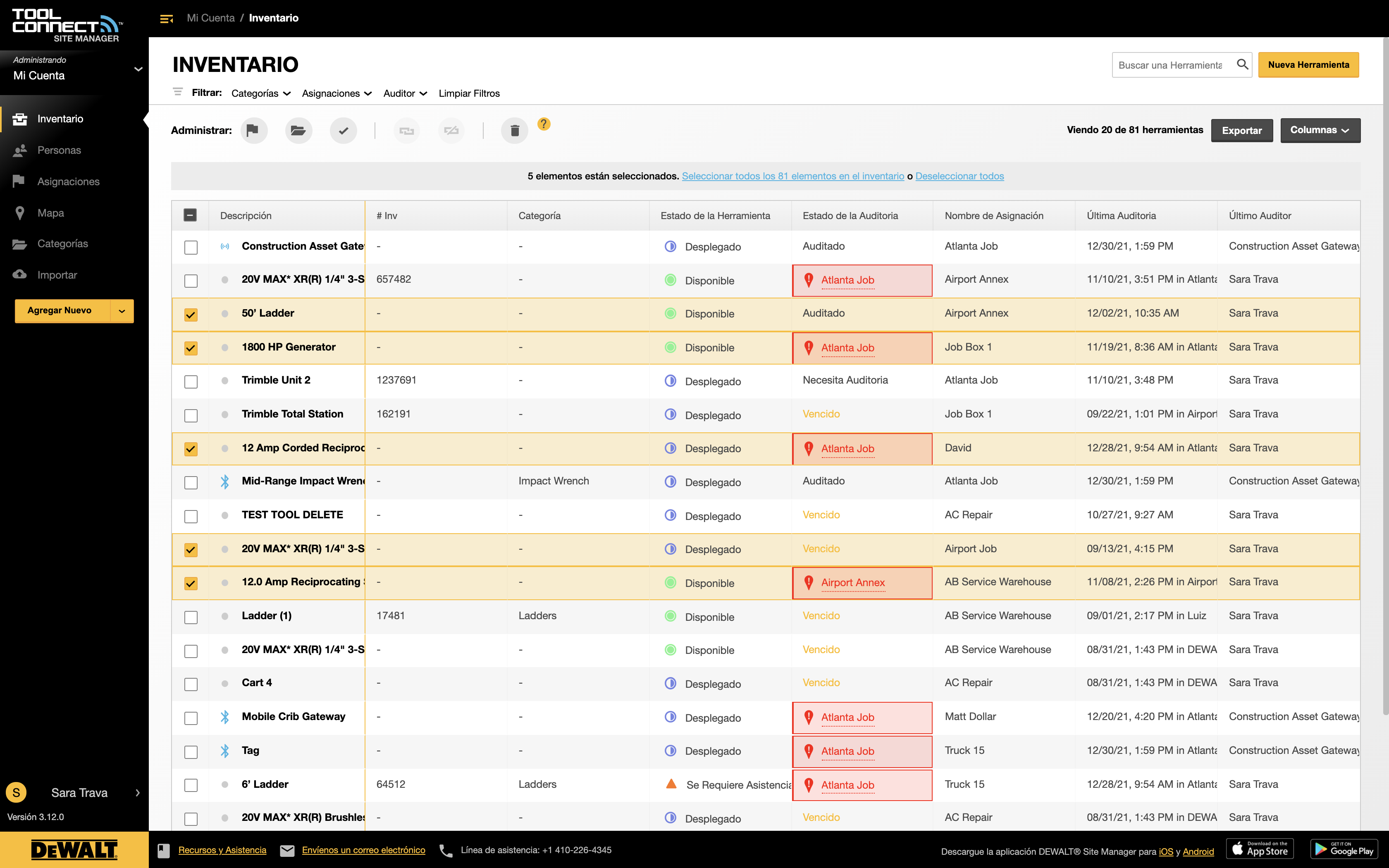Toggle the select-all header checkbox
The height and width of the screenshot is (868, 1389).
coord(190,215)
